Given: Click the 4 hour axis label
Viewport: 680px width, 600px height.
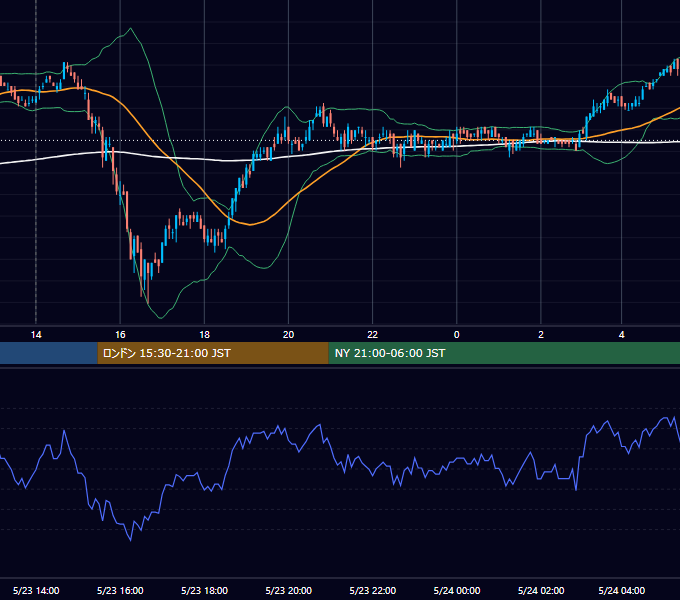Looking at the screenshot, I should 621,335.
